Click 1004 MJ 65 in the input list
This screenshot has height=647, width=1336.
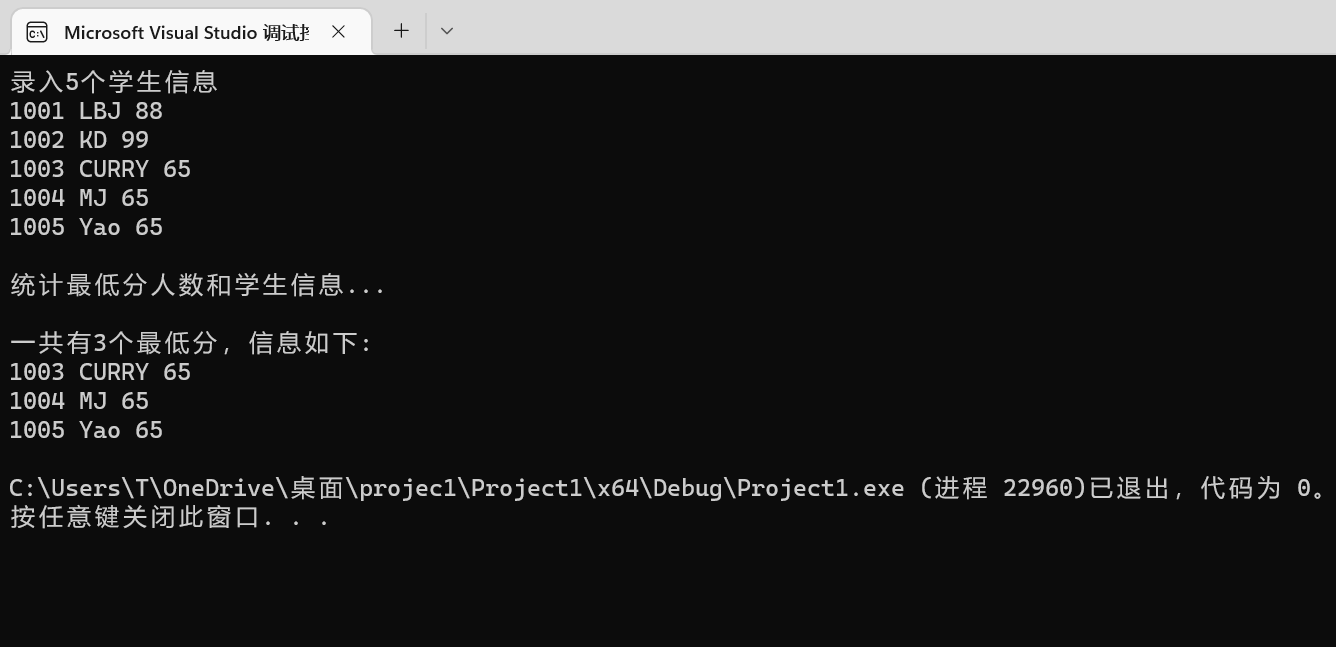point(79,198)
